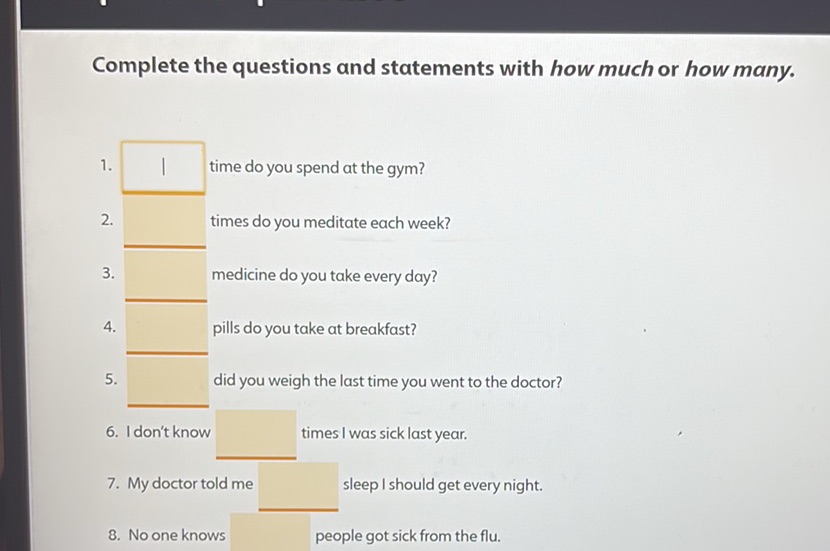This screenshot has width=830, height=551.
Task: Click the text "people got sick from the flu."
Action: (408, 536)
